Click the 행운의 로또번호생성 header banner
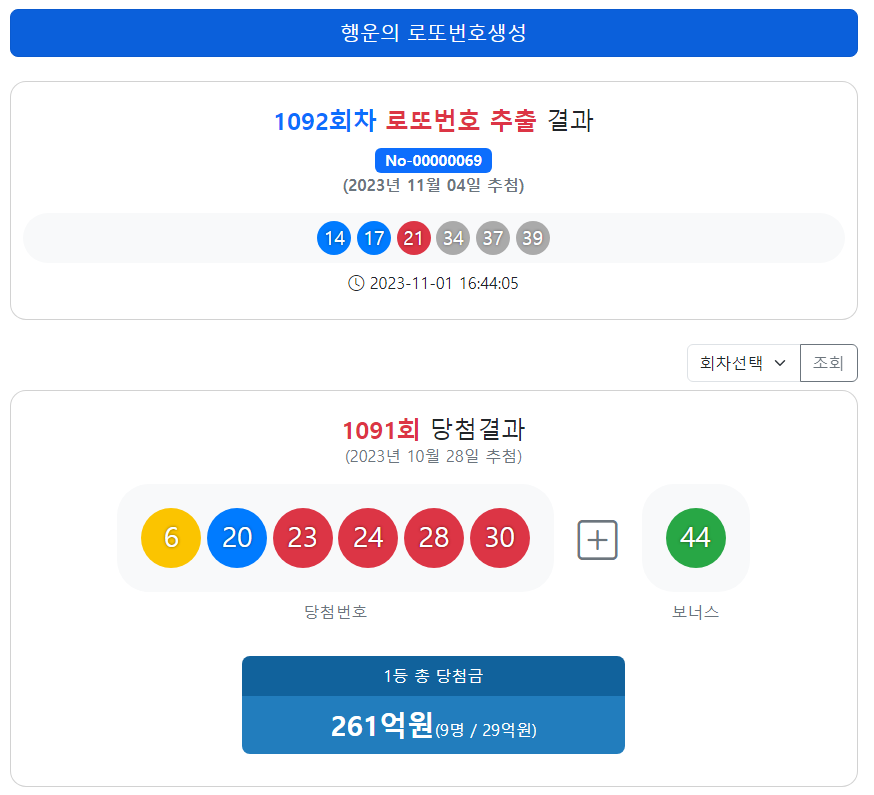This screenshot has height=795, width=874. pyautogui.click(x=433, y=33)
